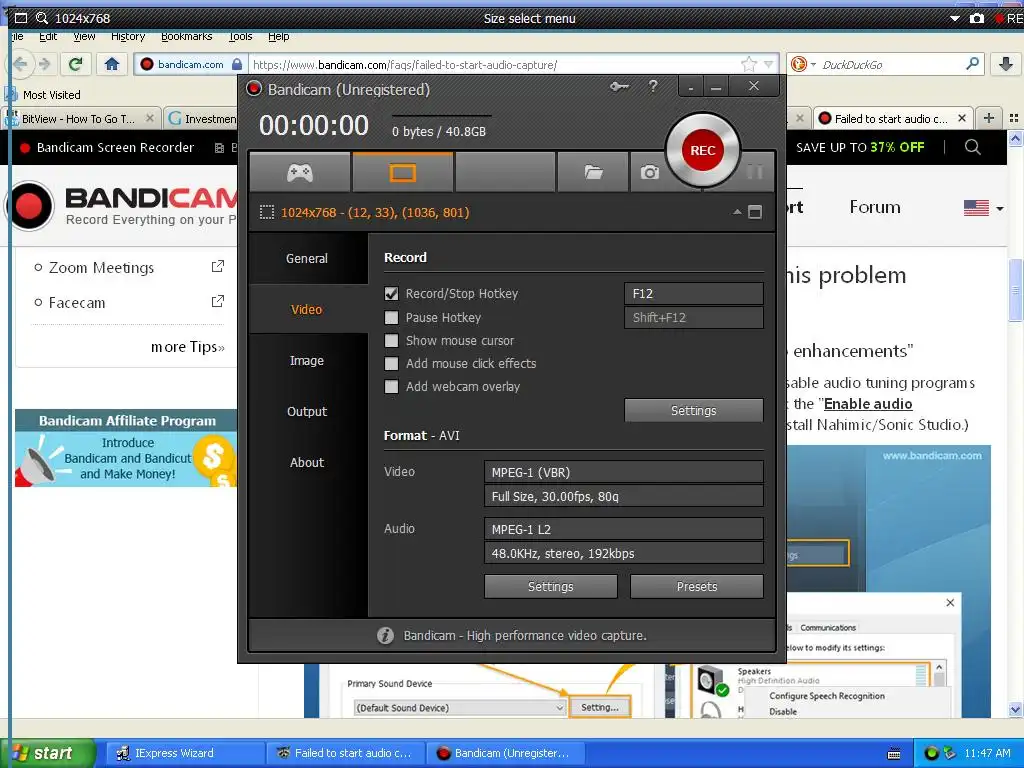Expand the target area up-arrow in Bandicam
Screen dimensions: 1024x768
tap(737, 212)
